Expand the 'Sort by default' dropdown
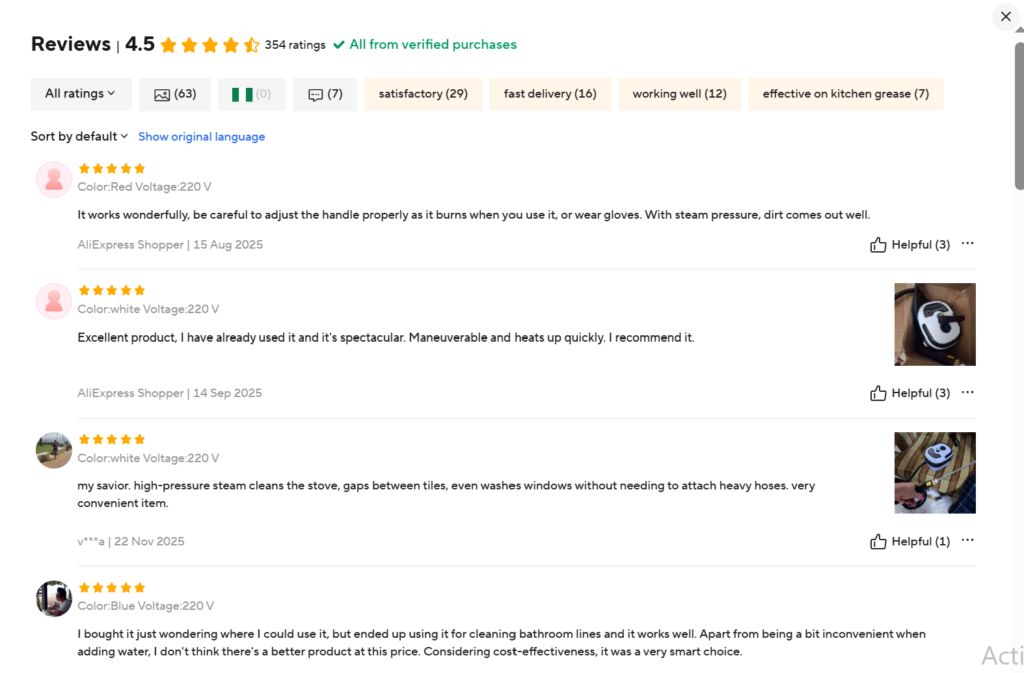 coord(79,136)
